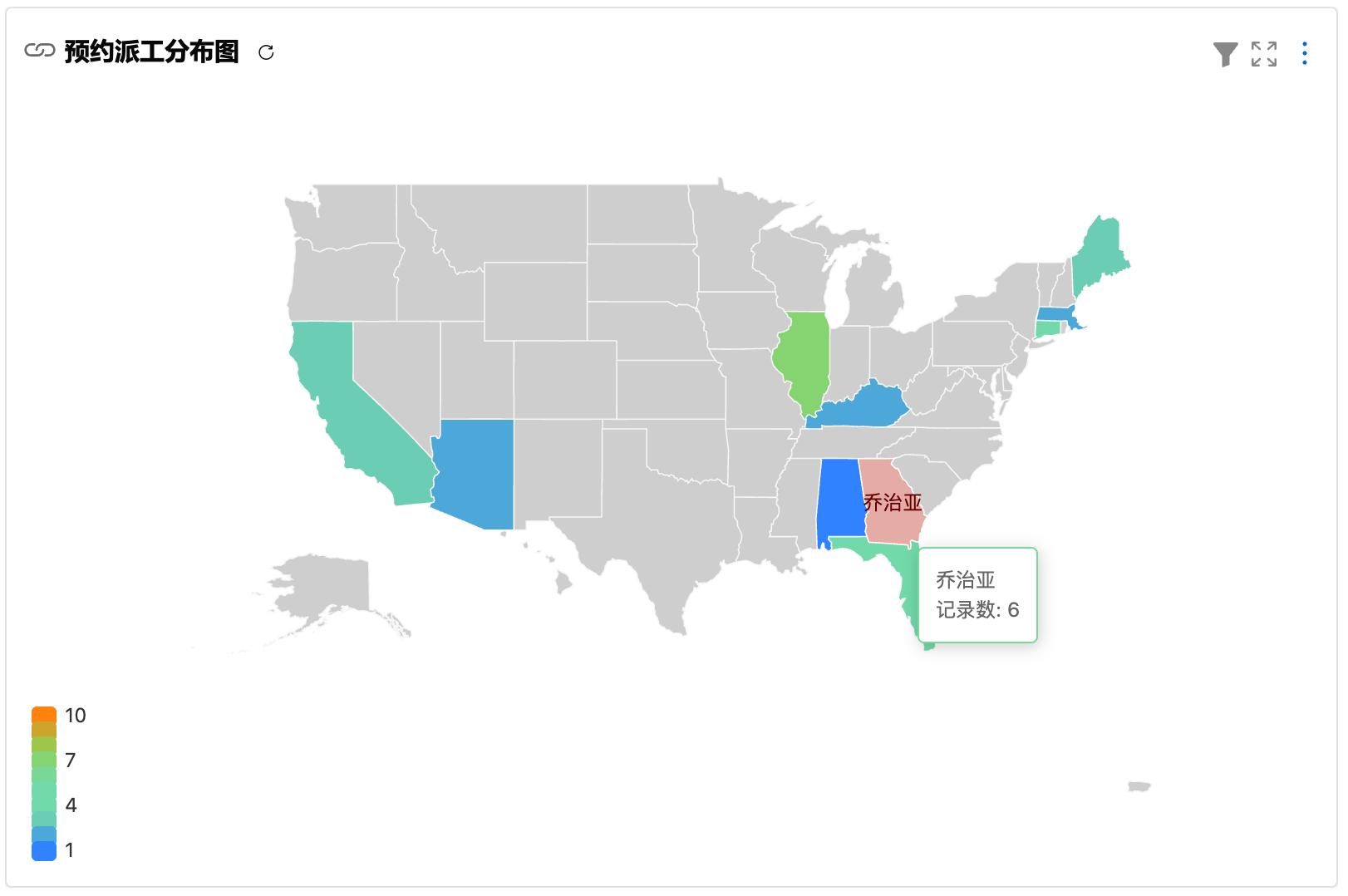1348x896 pixels.
Task: Click the orange legend swatch labeled 10
Action: coord(44,716)
